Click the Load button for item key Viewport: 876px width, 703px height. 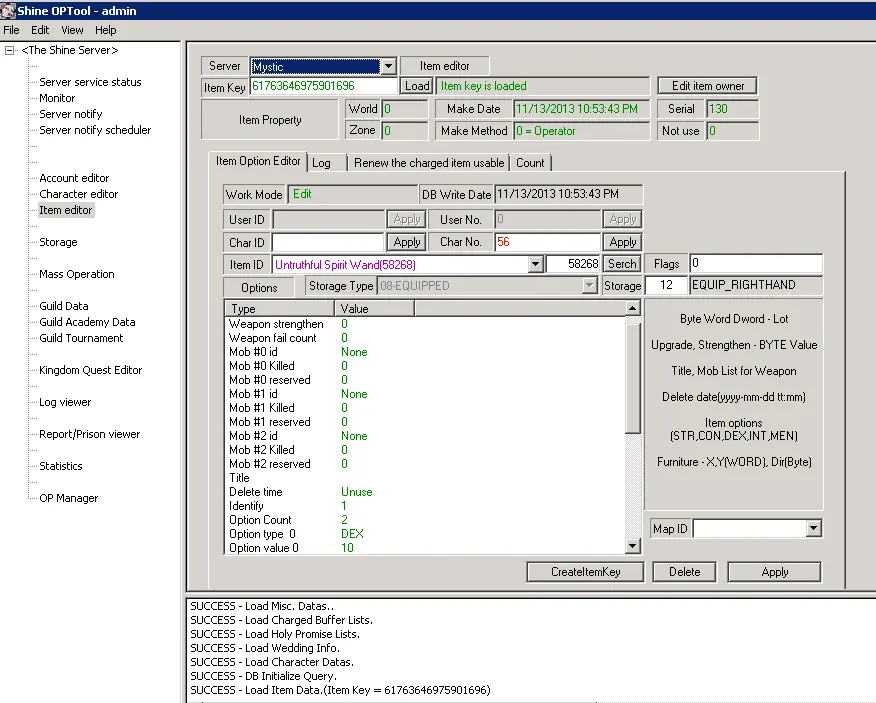pos(417,86)
